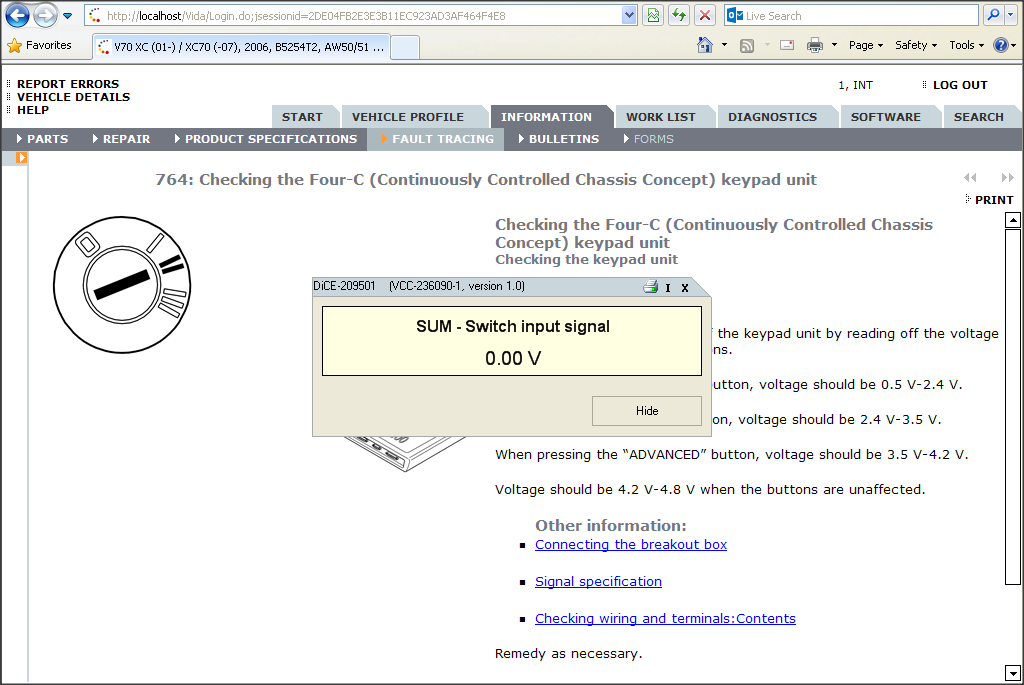The width and height of the screenshot is (1024, 685).
Task: Click the scroll down arrow of content pane
Action: pyautogui.click(x=1012, y=673)
